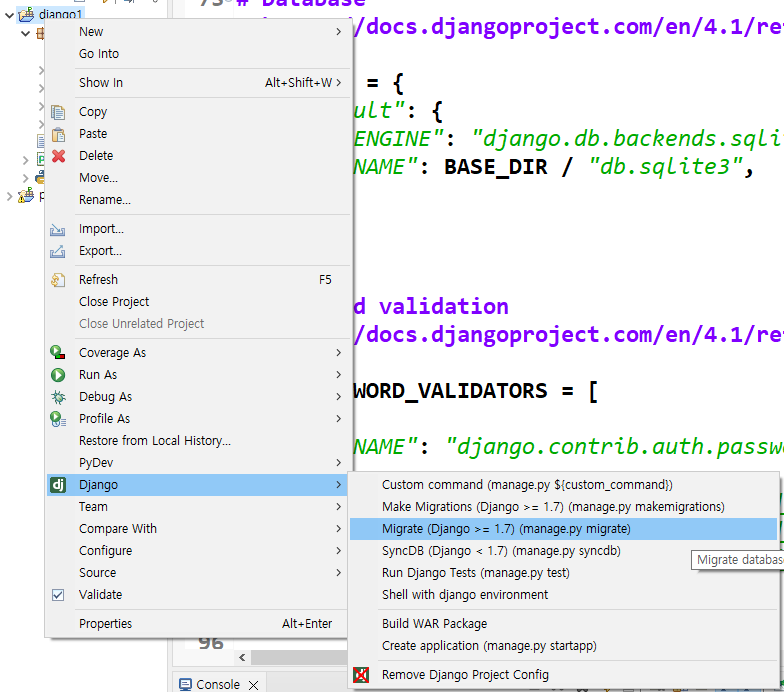Viewport: 784px width, 692px height.
Task: Choose Rename... in the context menu
Action: pyautogui.click(x=196, y=200)
